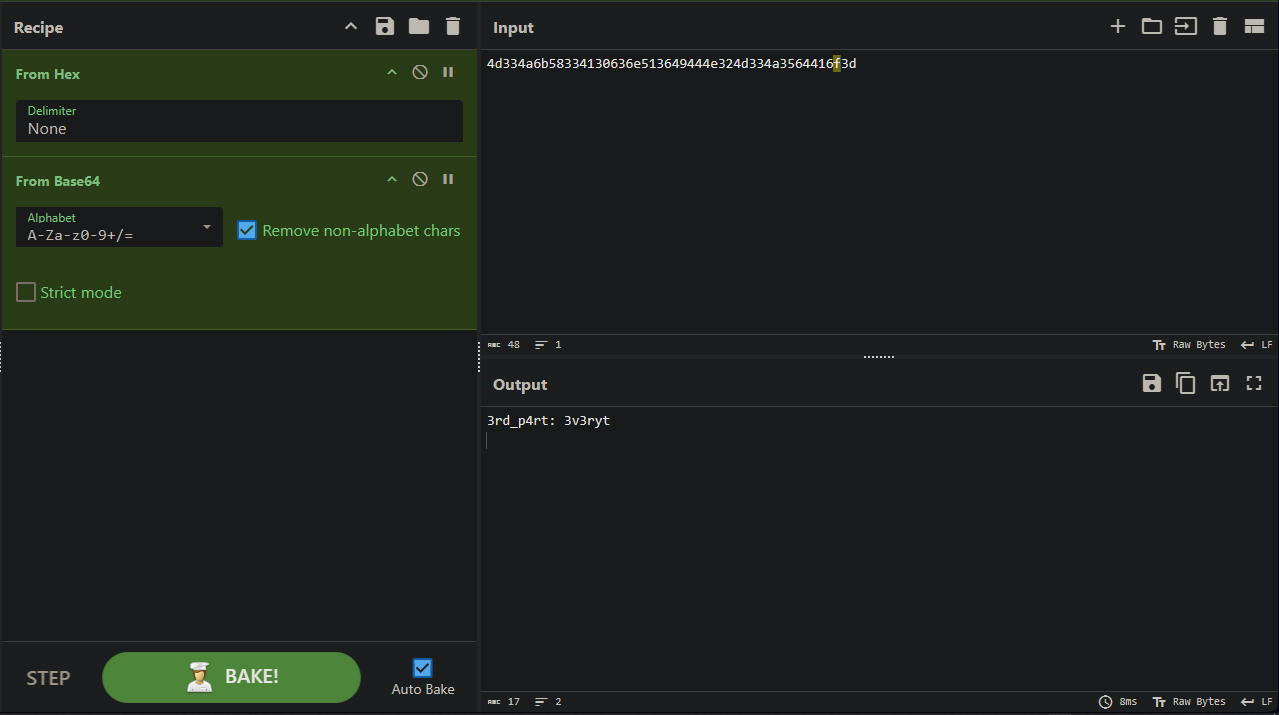1279x715 pixels.
Task: Collapse the From Base64 operation panel
Action: click(392, 180)
